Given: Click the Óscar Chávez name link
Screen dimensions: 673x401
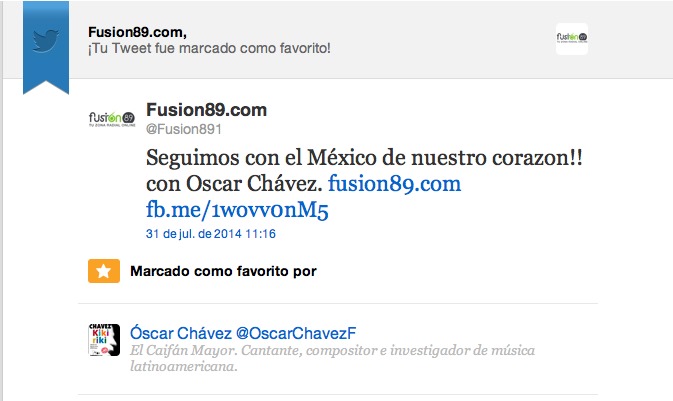Looking at the screenshot, I should 181,333.
